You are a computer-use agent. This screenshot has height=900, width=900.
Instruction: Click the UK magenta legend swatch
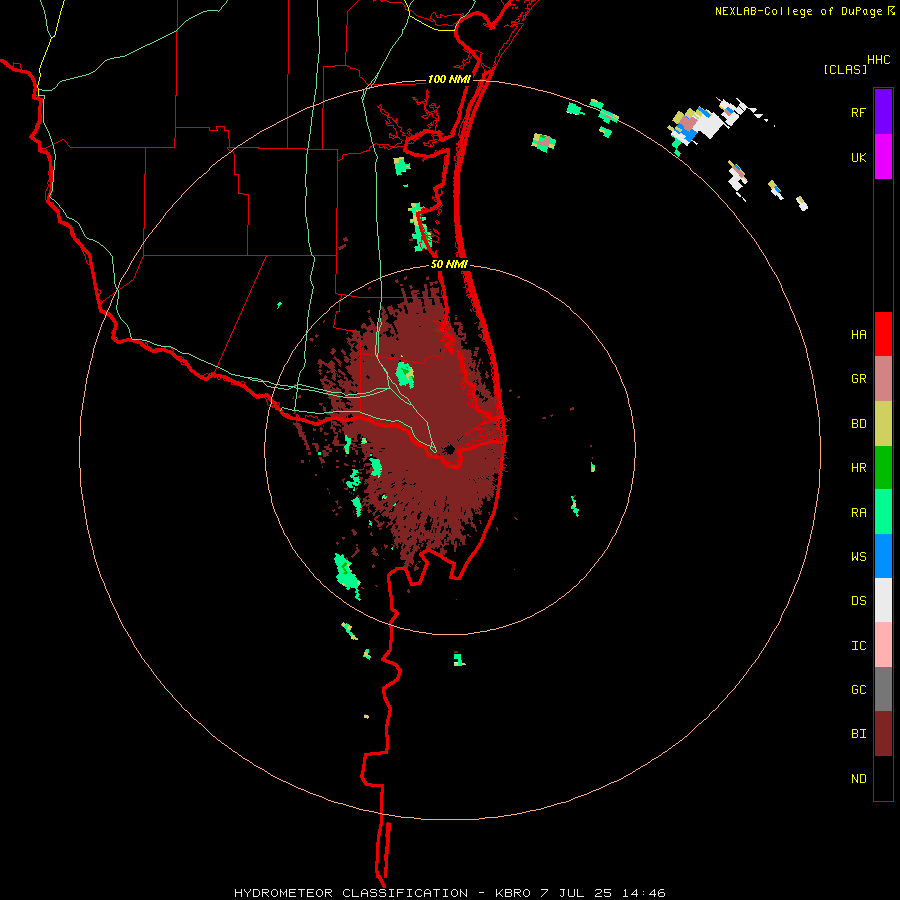pyautogui.click(x=883, y=157)
